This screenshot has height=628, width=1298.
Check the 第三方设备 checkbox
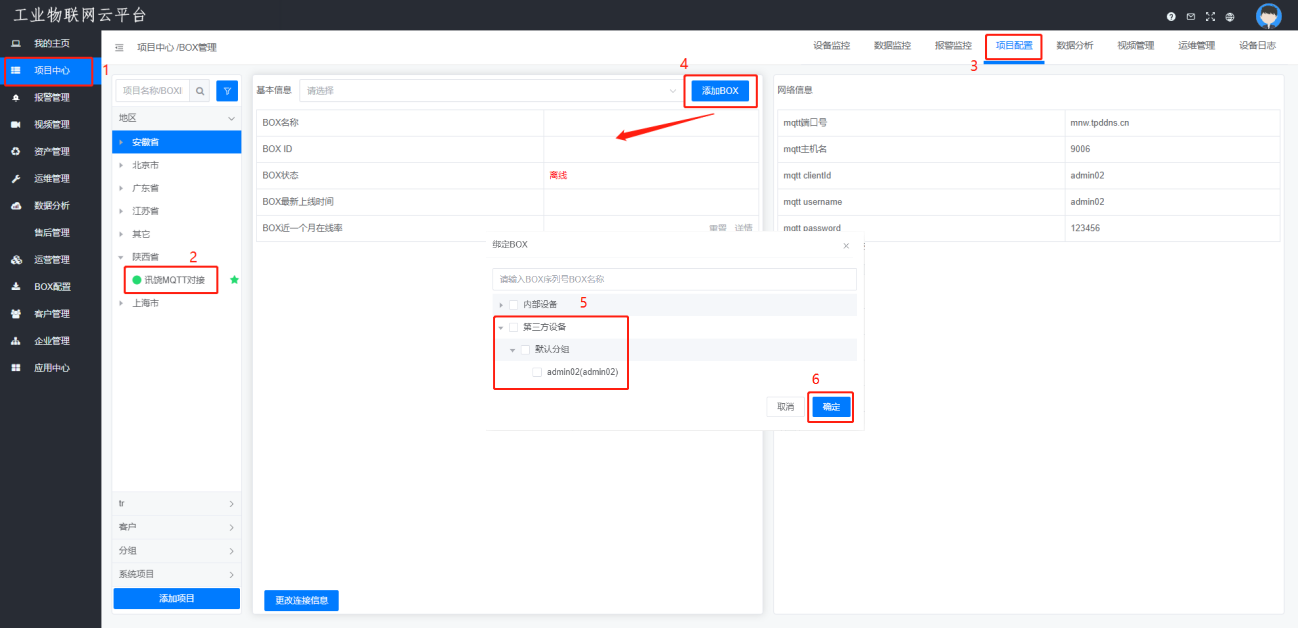tap(514, 327)
